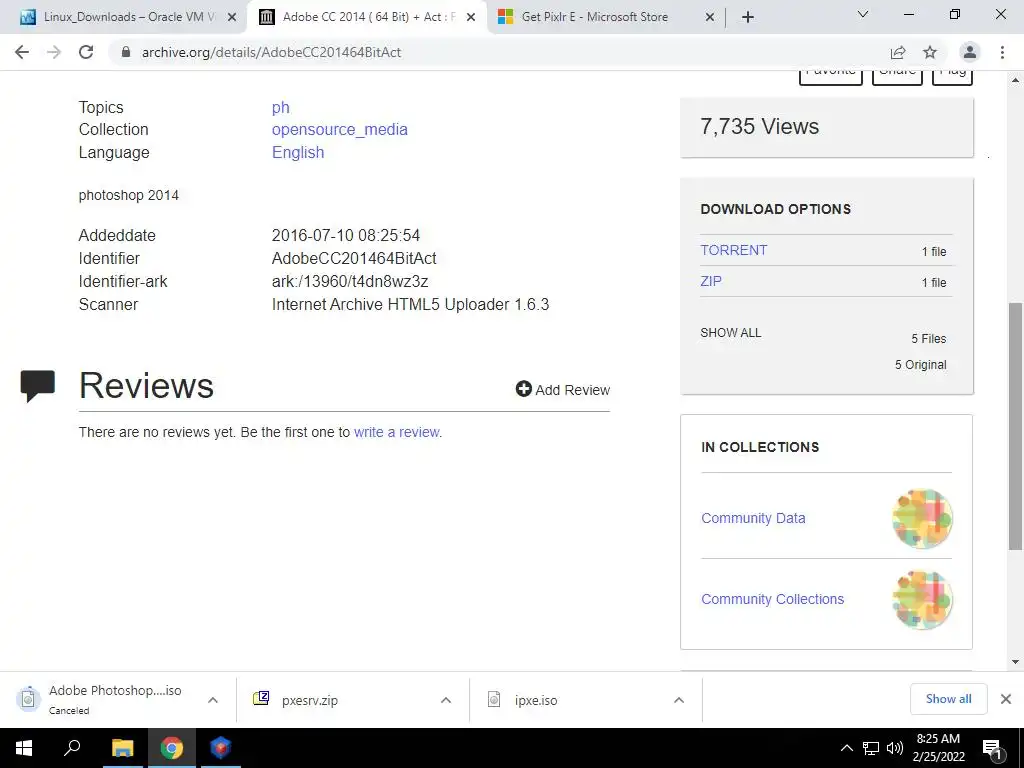Click the 'ark:/13960/t4dn8wz3z' identifier text
Viewport: 1024px width, 768px height.
tap(350, 281)
